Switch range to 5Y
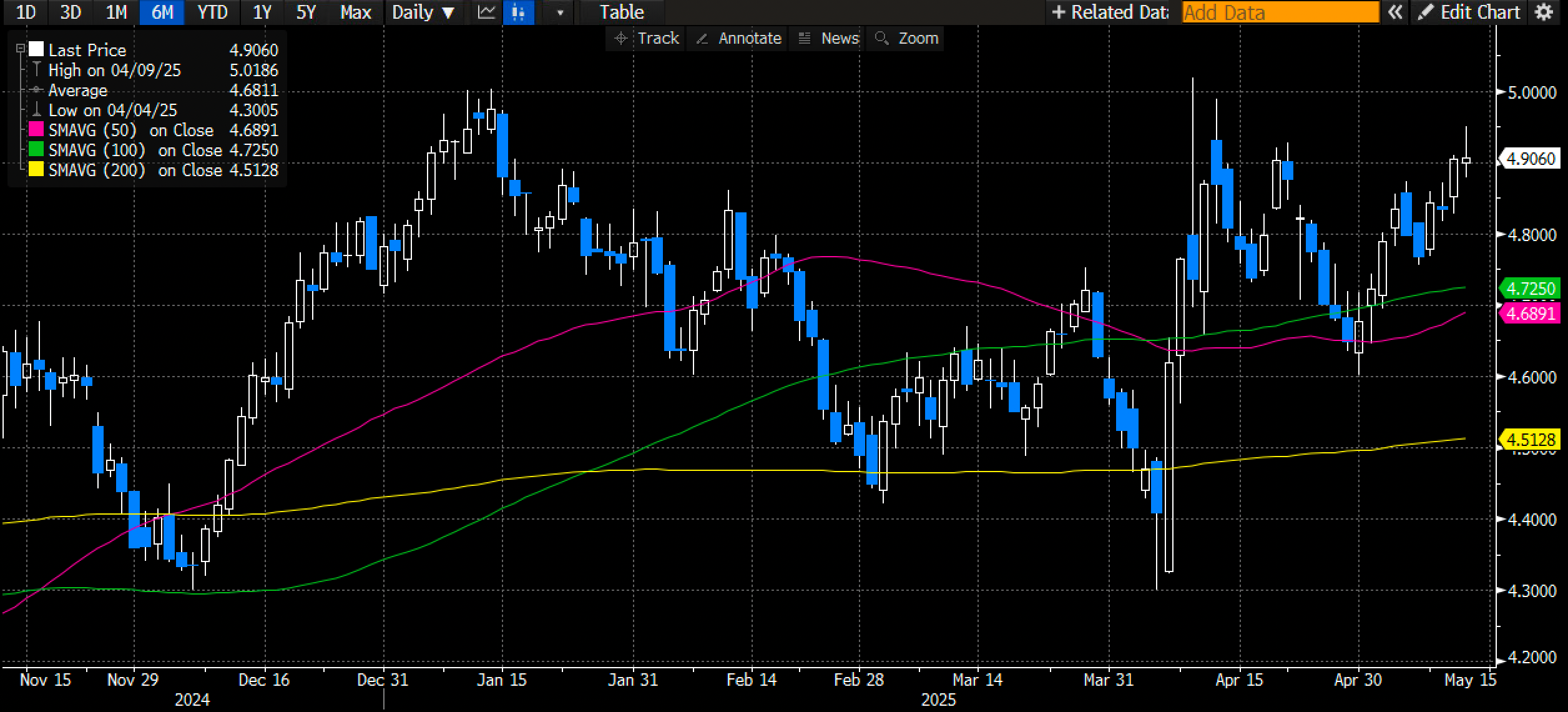The width and height of the screenshot is (1568, 712). [x=306, y=12]
